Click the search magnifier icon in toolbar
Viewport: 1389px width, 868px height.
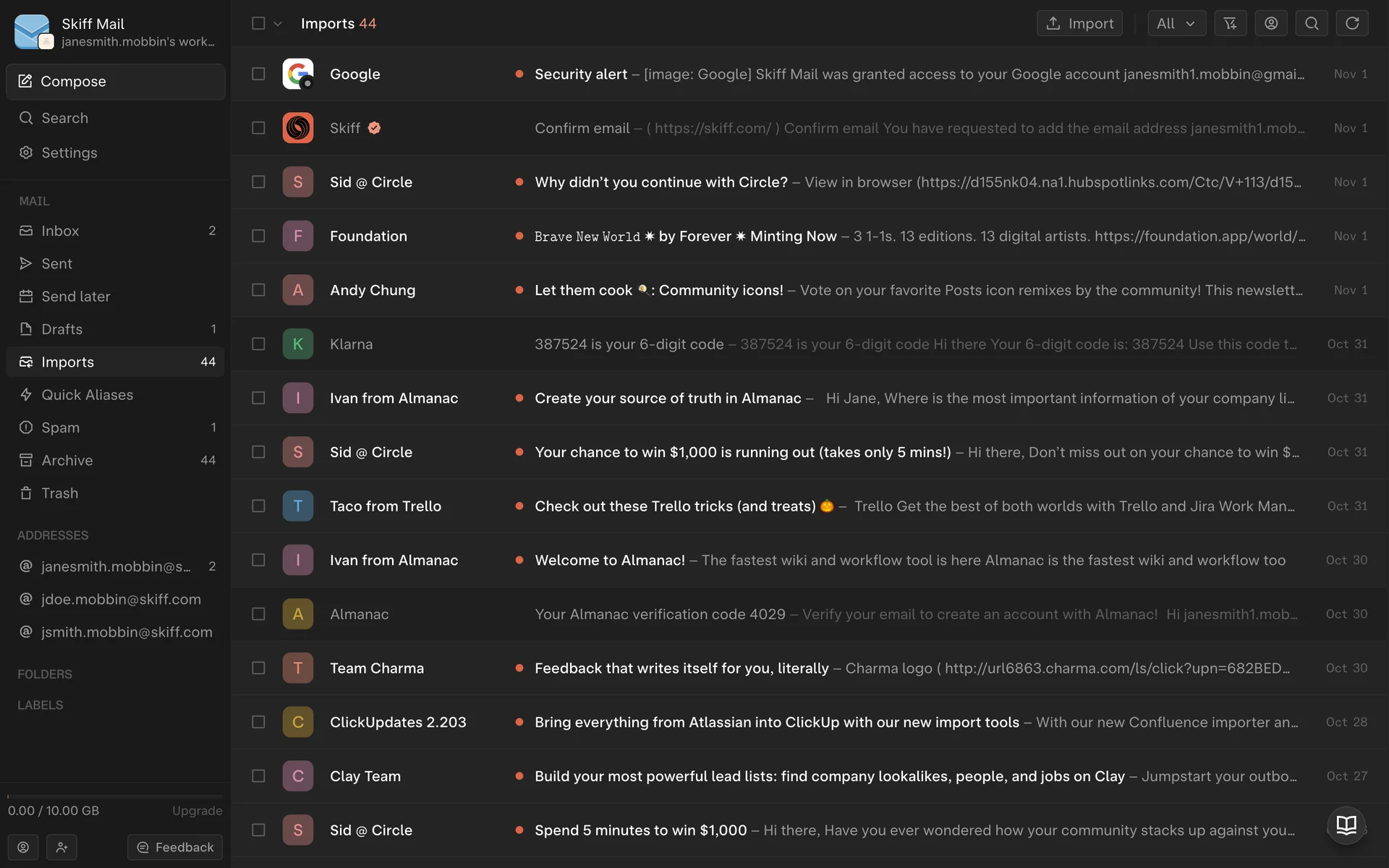(1311, 23)
